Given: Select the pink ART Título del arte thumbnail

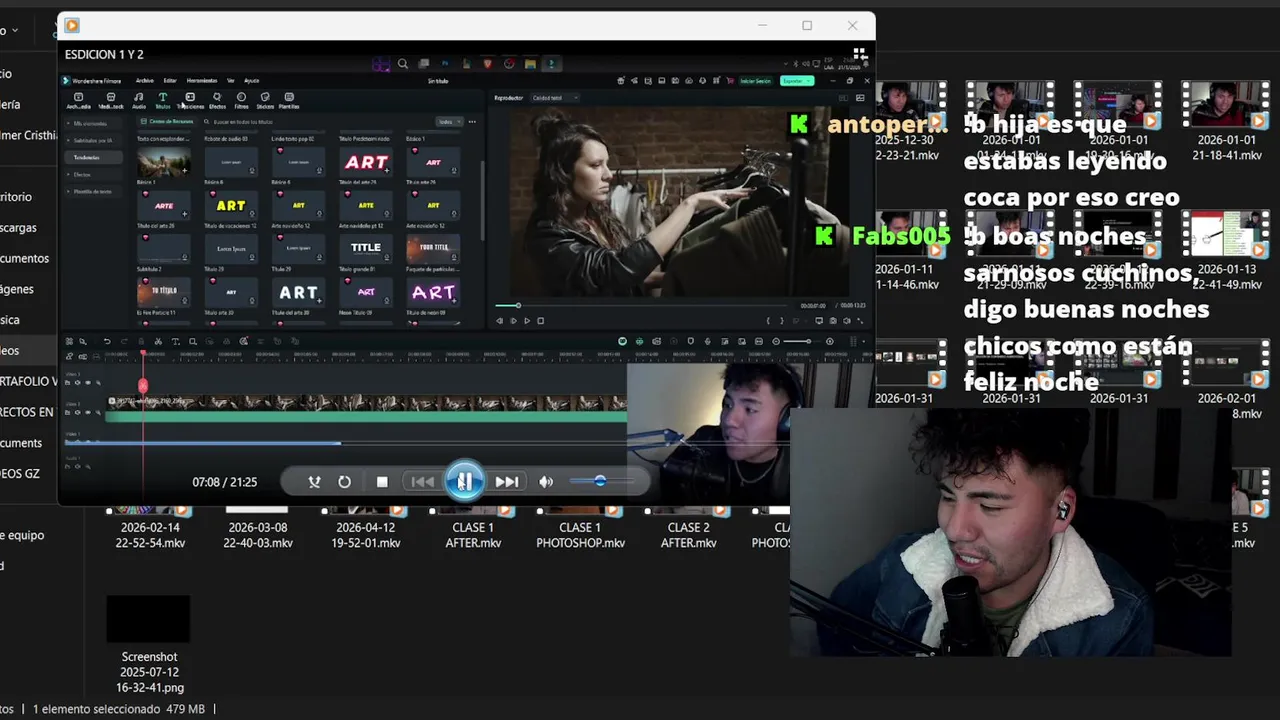Looking at the screenshot, I should (x=366, y=162).
